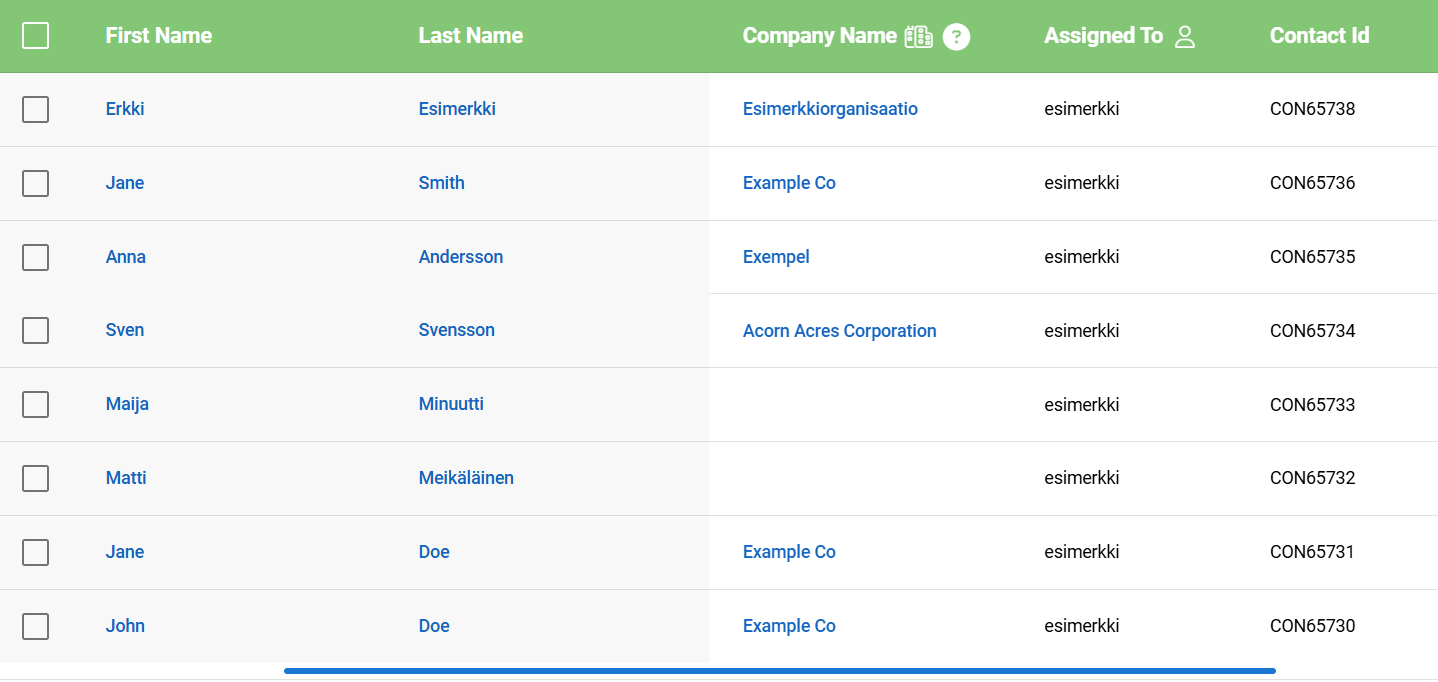Open Jane Smith's last name link
The height and width of the screenshot is (682, 1438).
[x=441, y=183]
